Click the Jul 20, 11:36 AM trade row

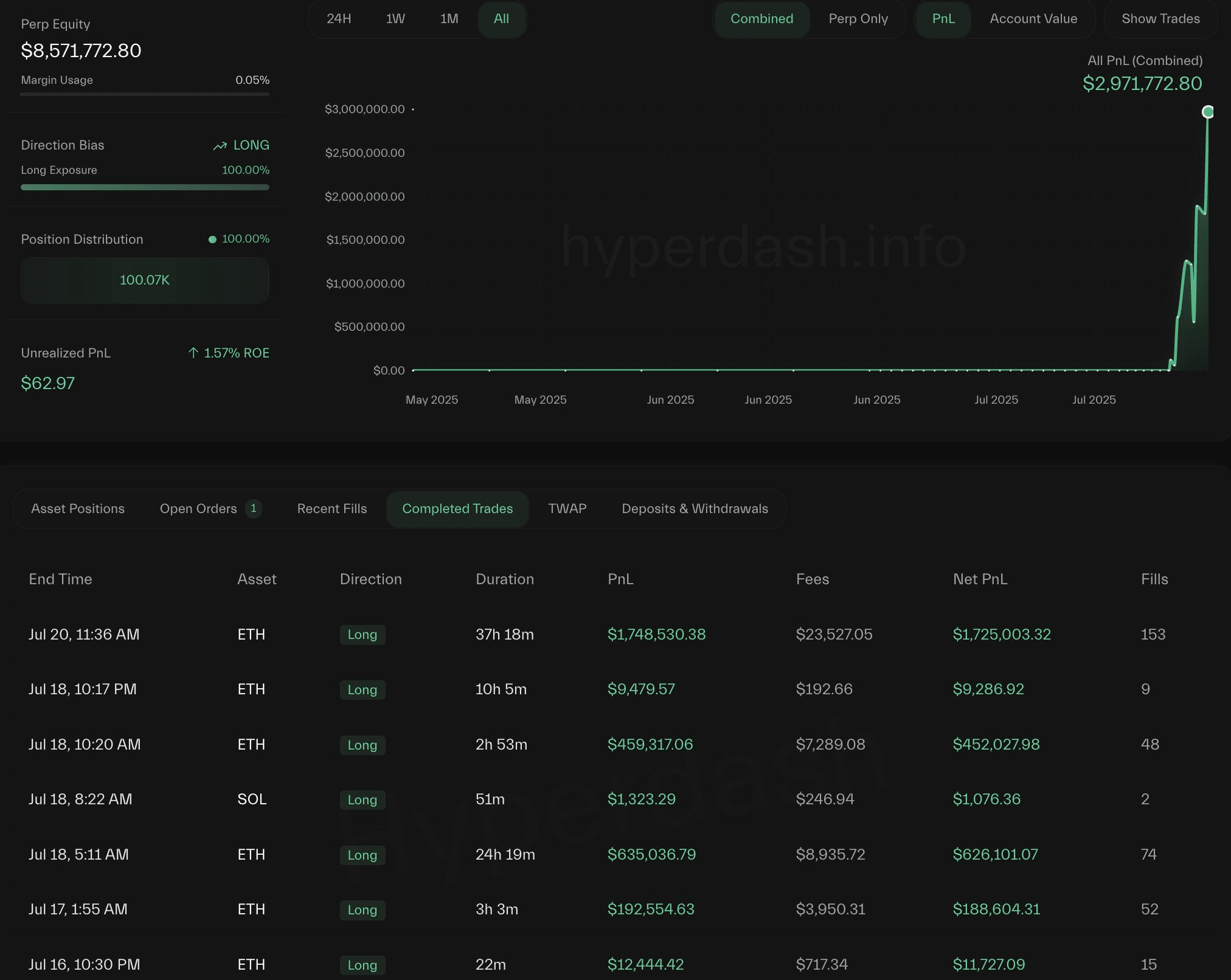611,635
